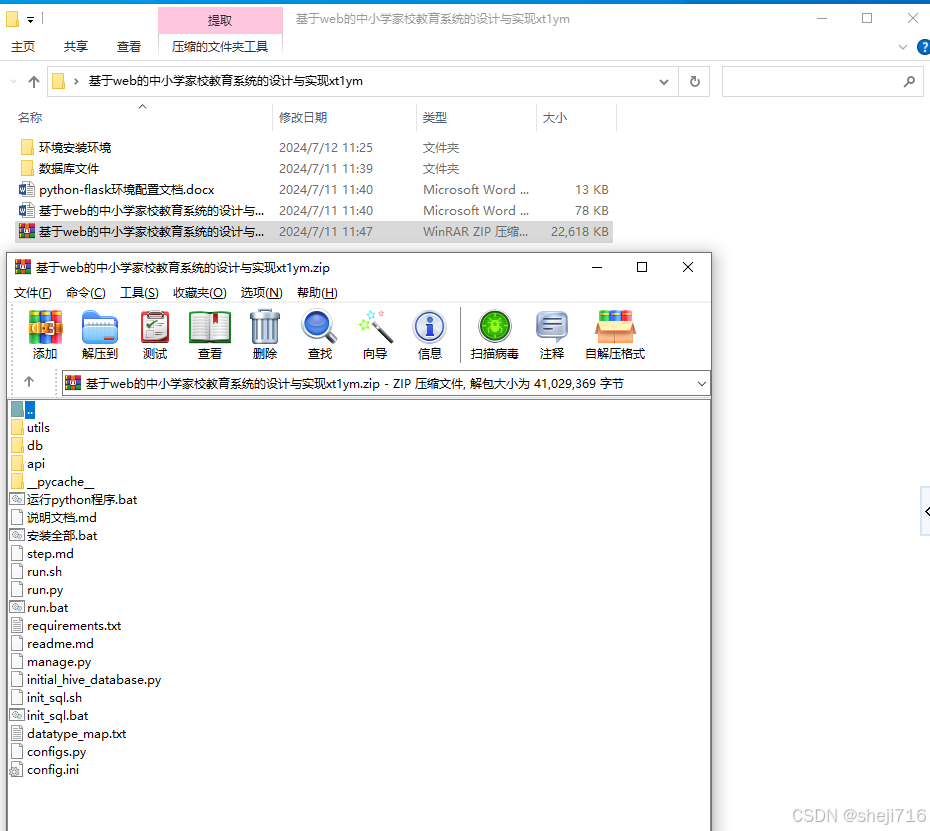This screenshot has height=831, width=930.
Task: Click Explorer's up-directory arrow
Action: pyautogui.click(x=34, y=82)
